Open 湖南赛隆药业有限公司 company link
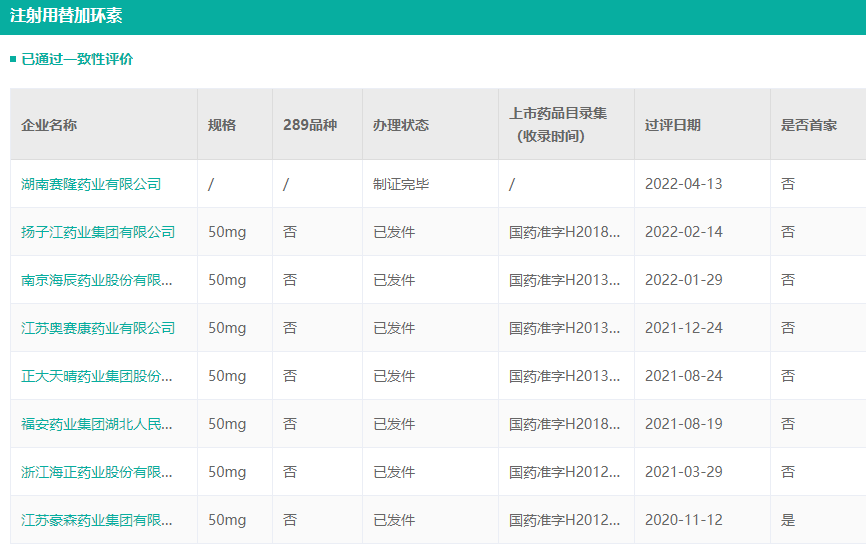The width and height of the screenshot is (866, 551). coord(91,184)
